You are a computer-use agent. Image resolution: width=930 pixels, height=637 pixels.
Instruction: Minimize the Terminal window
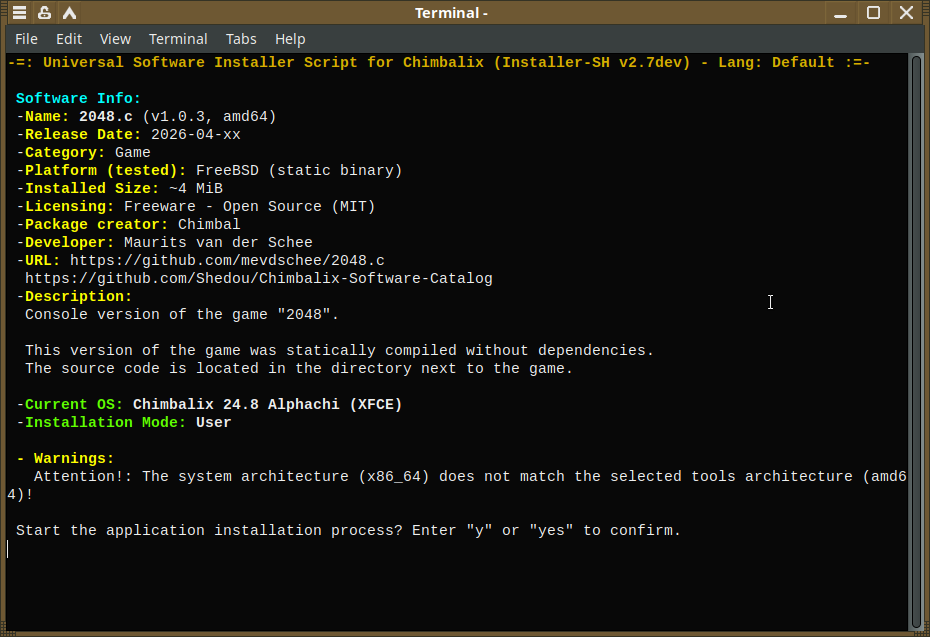tap(840, 13)
